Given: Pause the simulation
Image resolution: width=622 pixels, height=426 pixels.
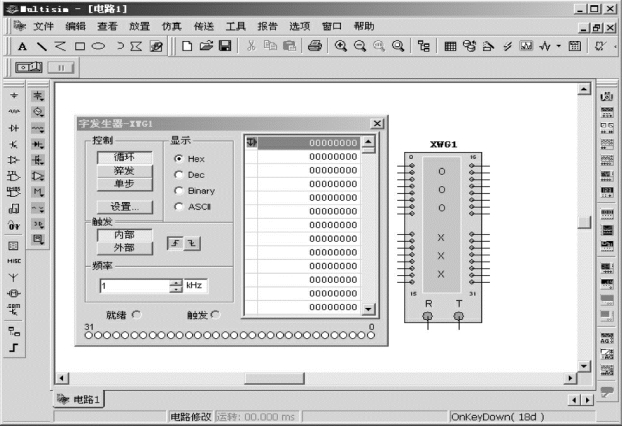Looking at the screenshot, I should tap(61, 67).
